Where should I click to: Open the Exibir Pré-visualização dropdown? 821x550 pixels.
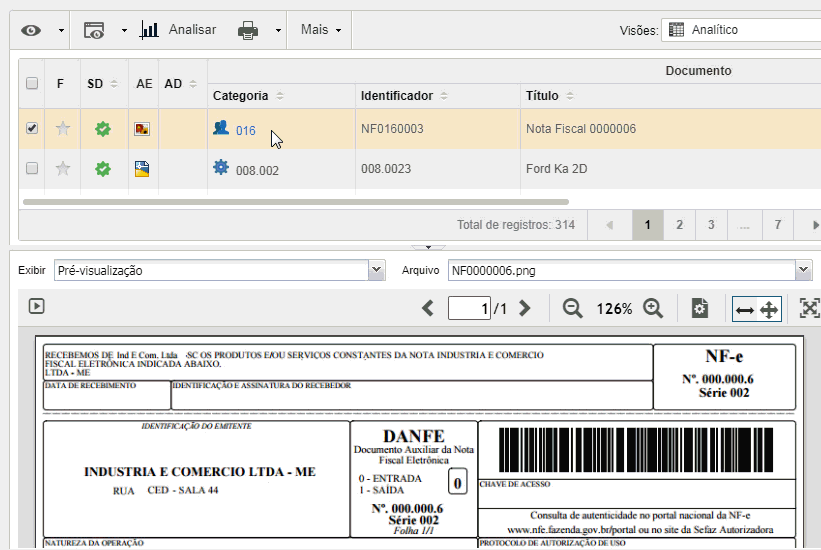pos(376,270)
